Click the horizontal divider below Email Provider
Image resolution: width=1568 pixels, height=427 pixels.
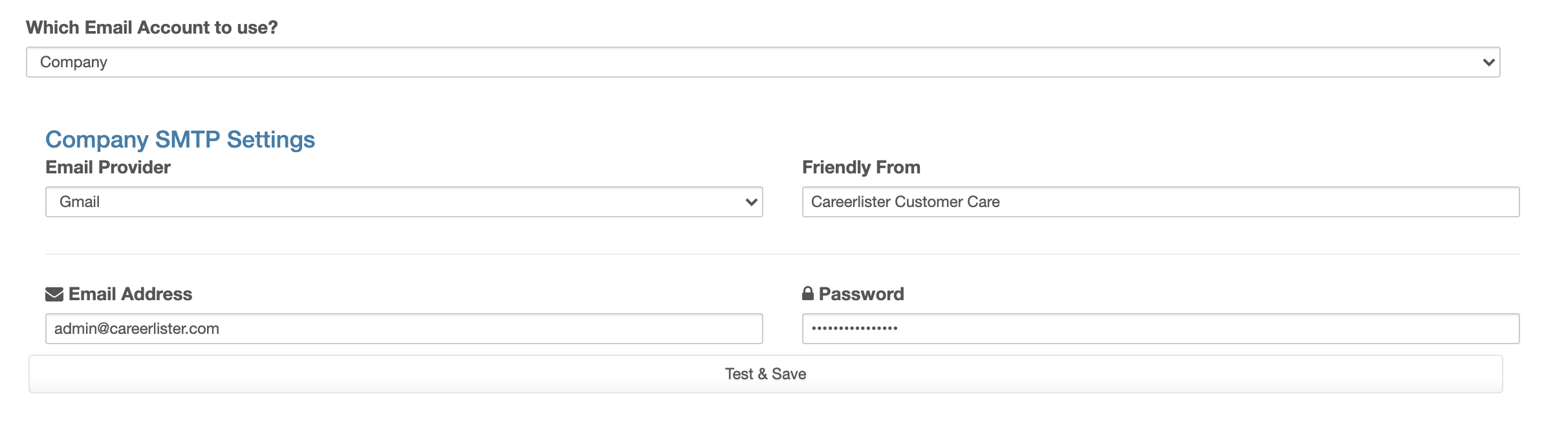tap(782, 254)
